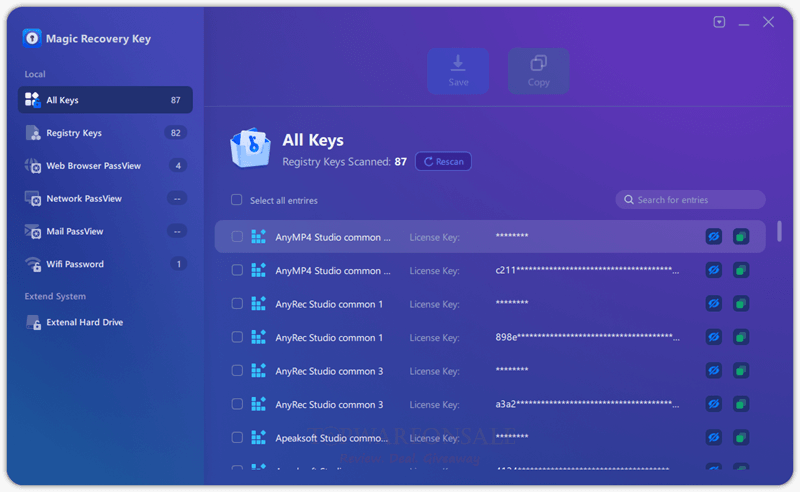Click the 87 count badge
800x492 pixels.
pos(175,100)
